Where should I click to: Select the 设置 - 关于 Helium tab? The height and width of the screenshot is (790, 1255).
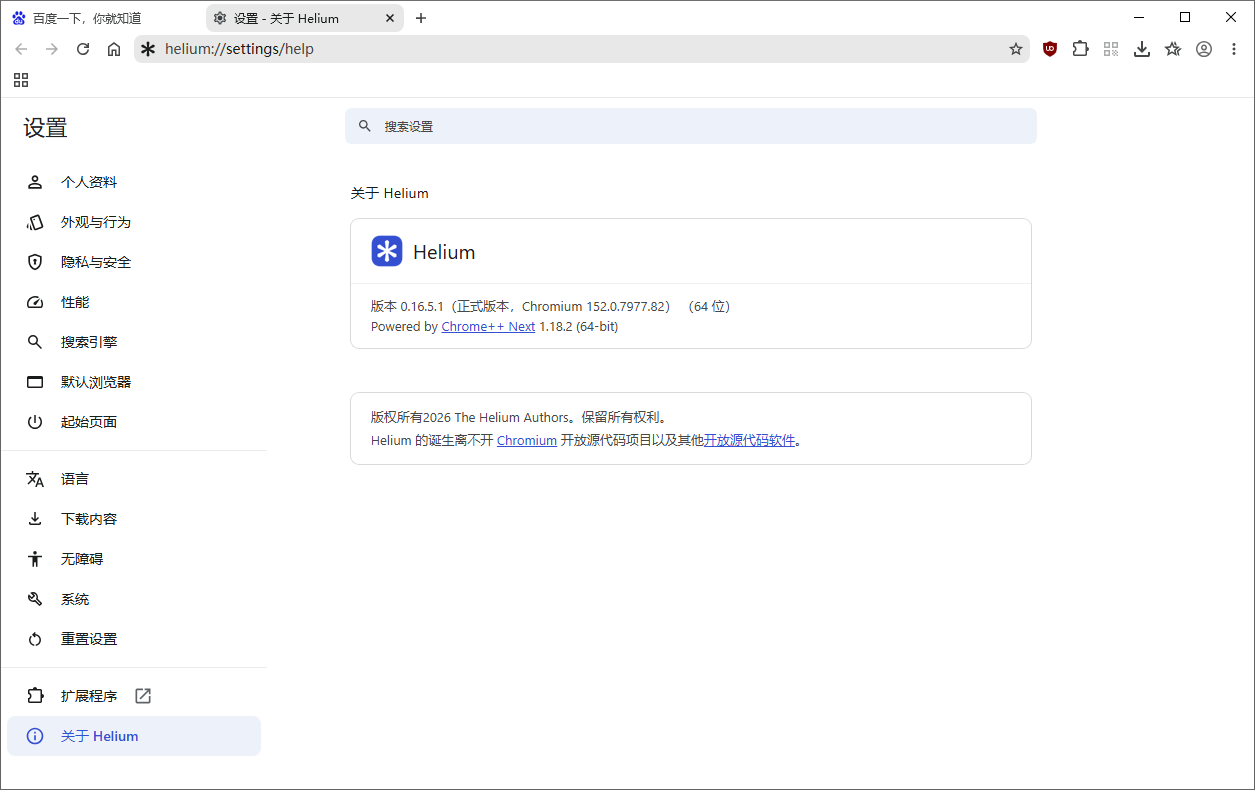305,18
